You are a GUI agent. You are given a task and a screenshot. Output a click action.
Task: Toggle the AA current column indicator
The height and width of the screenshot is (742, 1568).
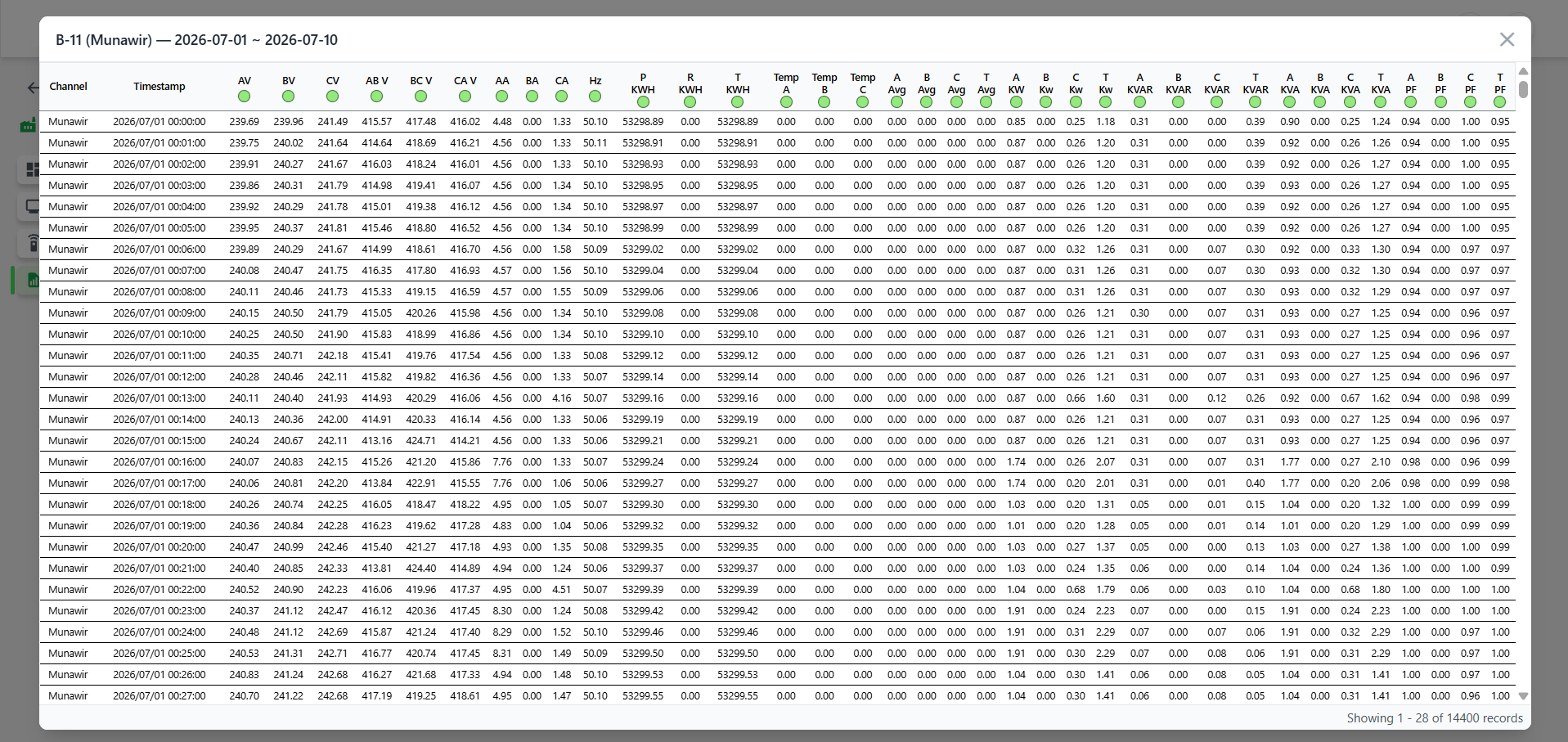click(x=501, y=97)
